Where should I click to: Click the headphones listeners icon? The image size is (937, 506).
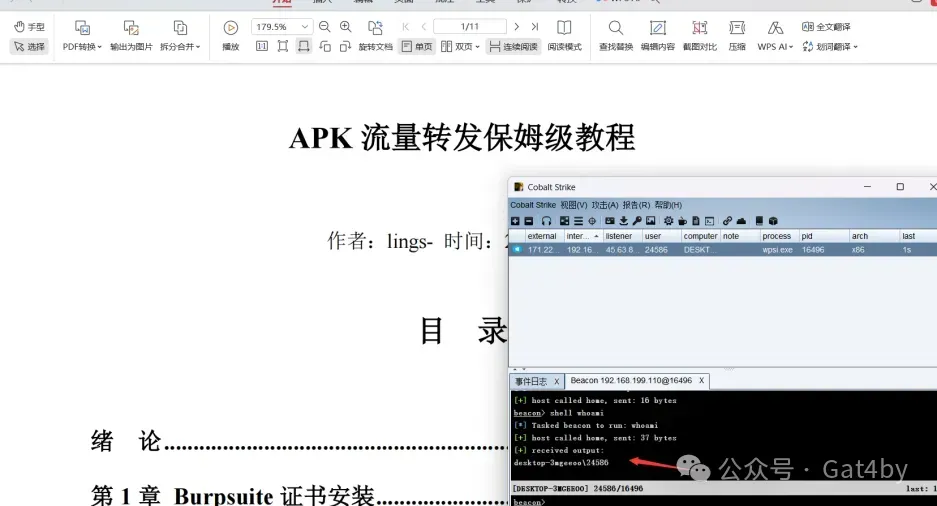click(546, 221)
